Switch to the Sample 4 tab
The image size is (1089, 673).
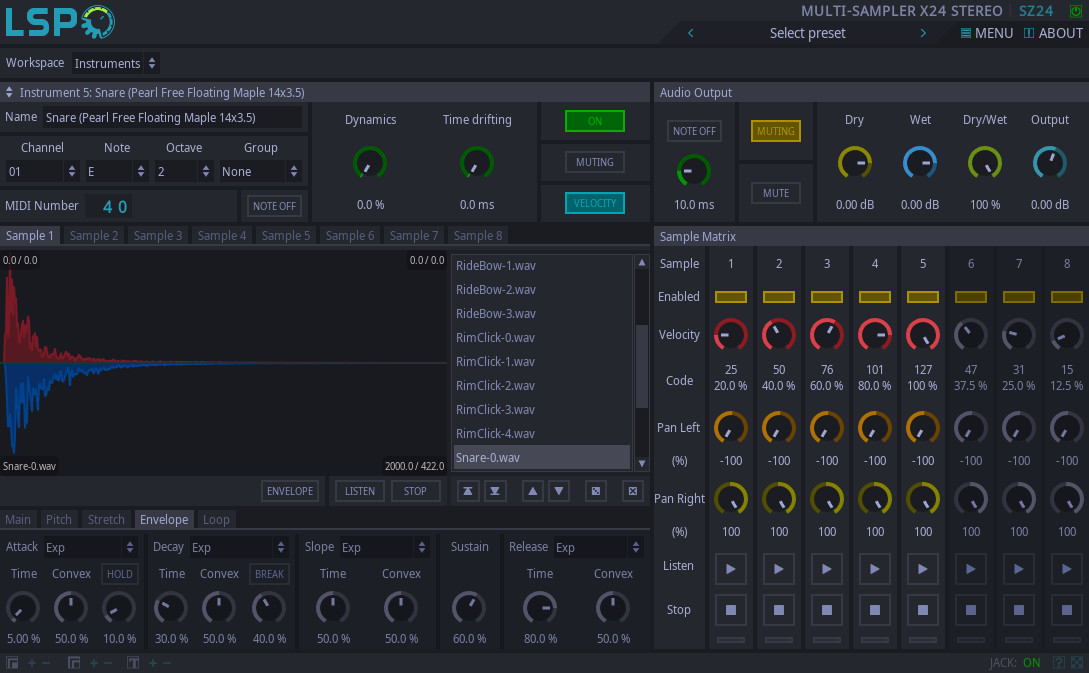coord(222,236)
